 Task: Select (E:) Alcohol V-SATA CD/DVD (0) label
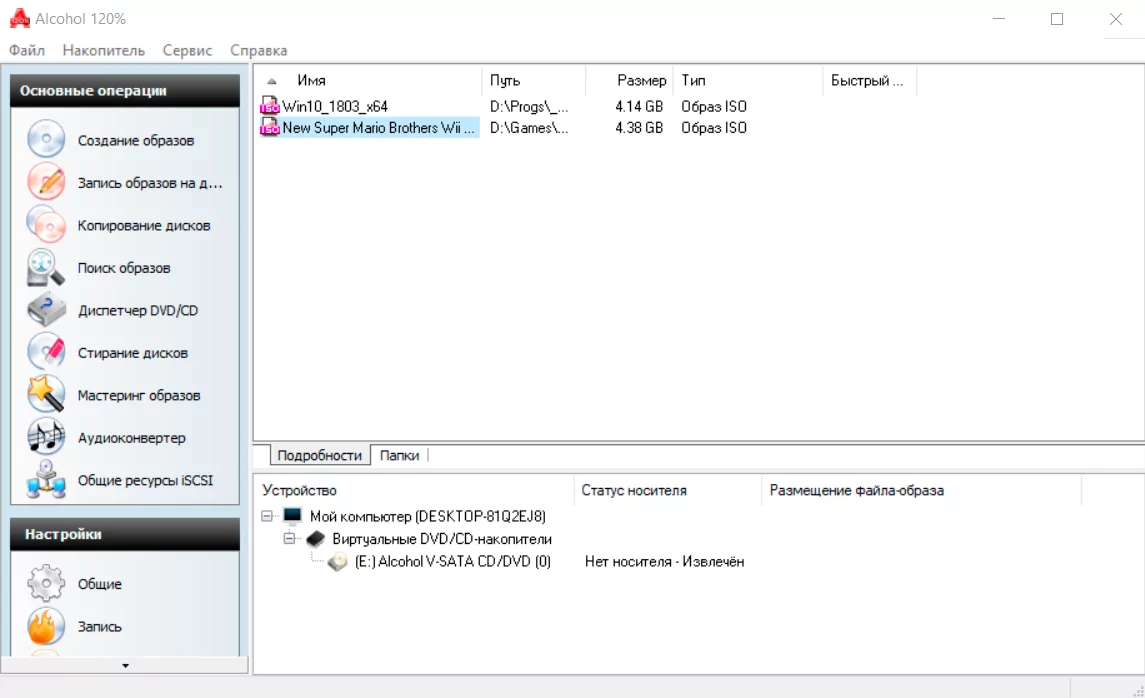point(453,561)
